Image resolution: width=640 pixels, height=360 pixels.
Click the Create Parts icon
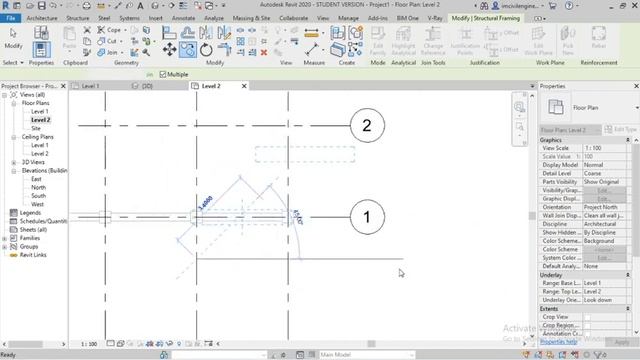pyautogui.click(x=338, y=50)
